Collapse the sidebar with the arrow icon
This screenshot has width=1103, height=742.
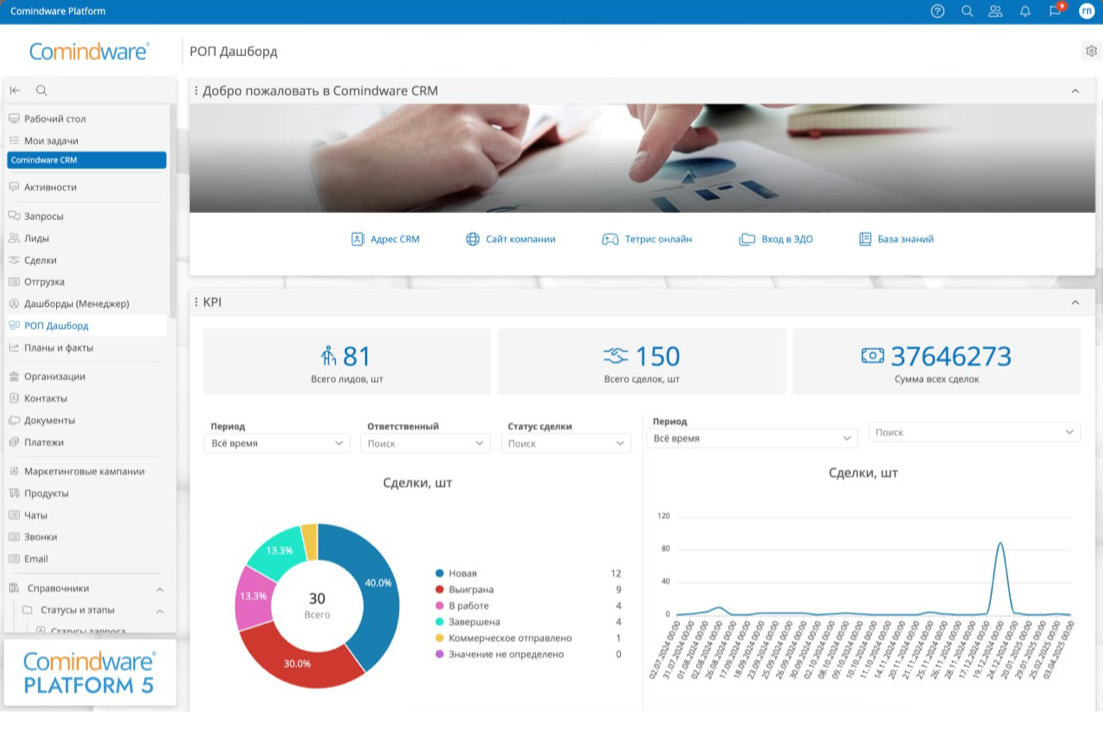point(14,90)
